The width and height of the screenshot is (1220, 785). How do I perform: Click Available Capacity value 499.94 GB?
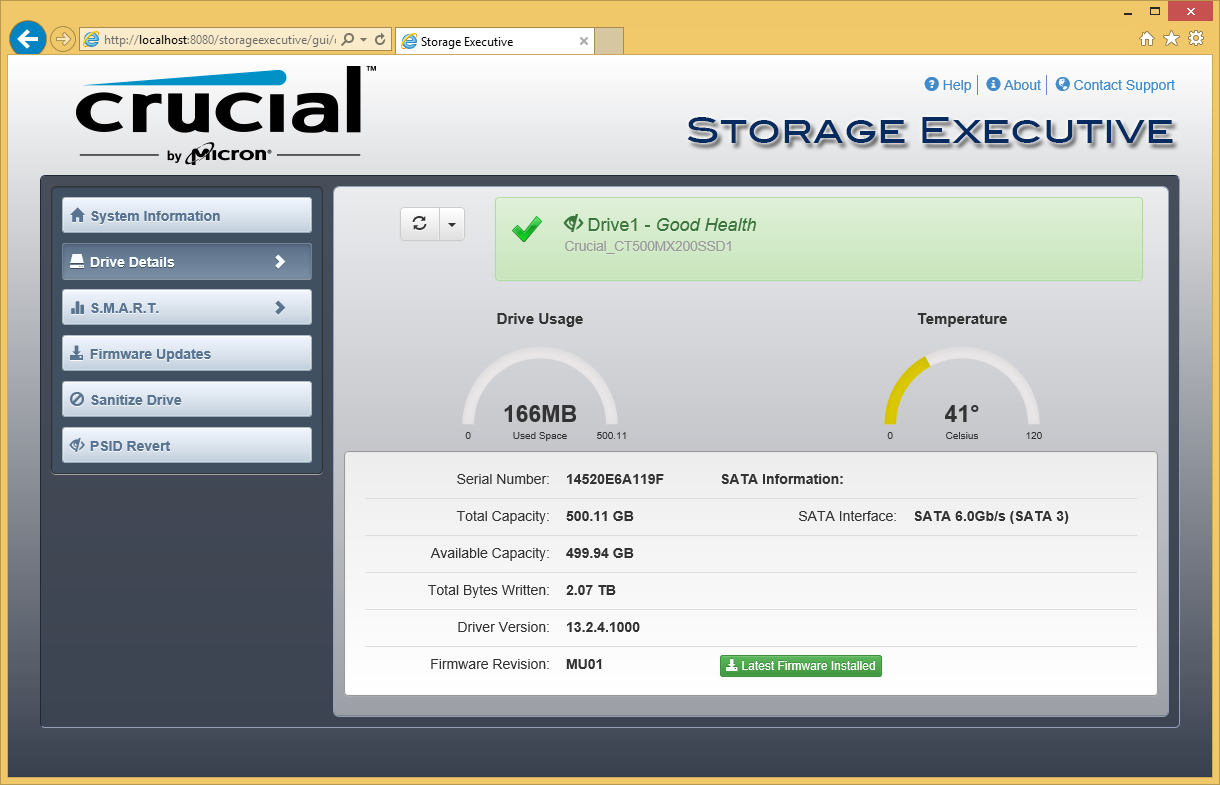[x=600, y=553]
